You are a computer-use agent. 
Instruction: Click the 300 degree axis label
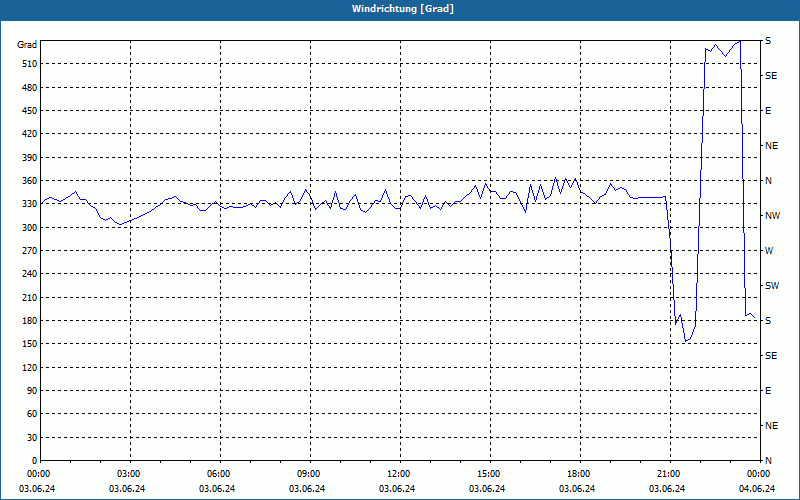(x=29, y=227)
